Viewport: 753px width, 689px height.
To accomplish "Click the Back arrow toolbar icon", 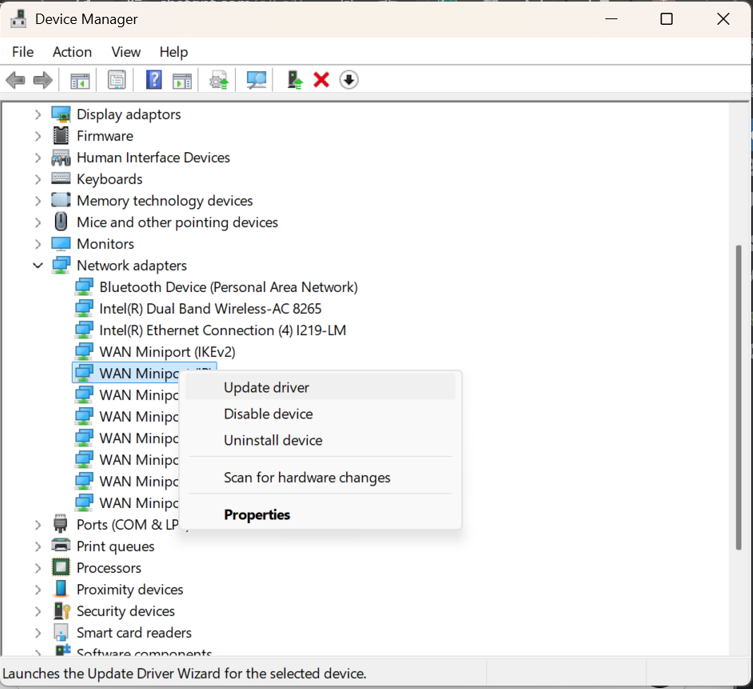I will (15, 80).
